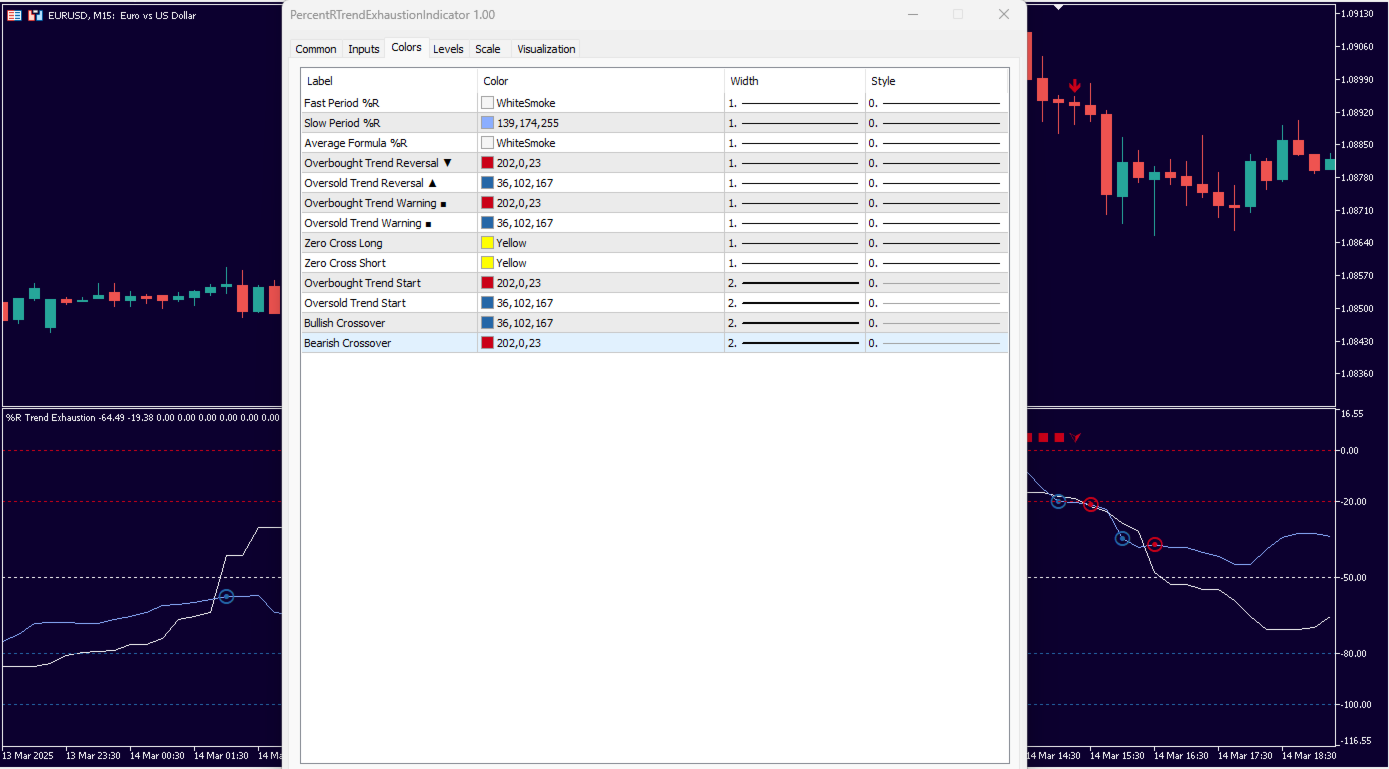Viewport: 1389px width, 769px height.
Task: Click the 1.08780 price on the chart scale
Action: coord(1357,178)
